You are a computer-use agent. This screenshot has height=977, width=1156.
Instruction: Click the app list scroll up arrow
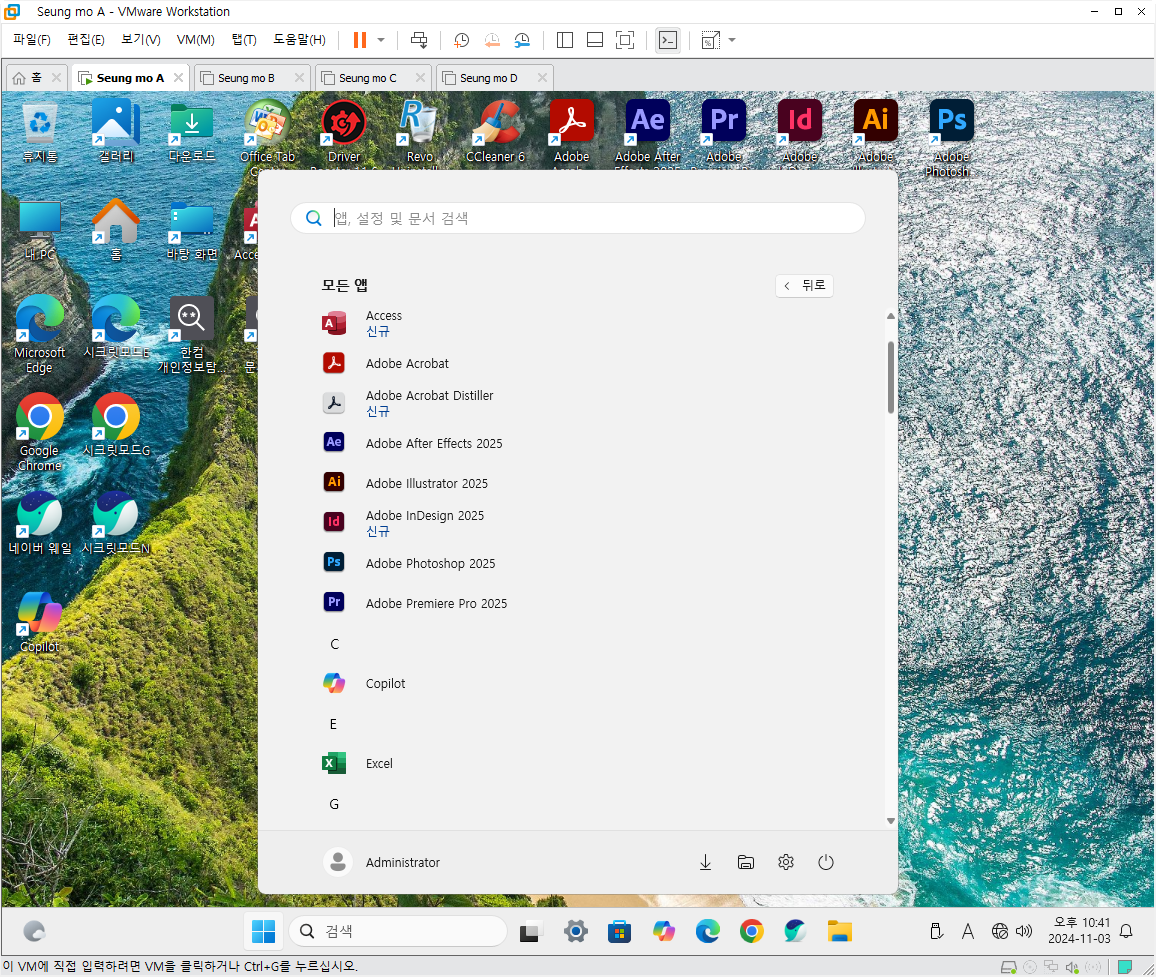(891, 316)
